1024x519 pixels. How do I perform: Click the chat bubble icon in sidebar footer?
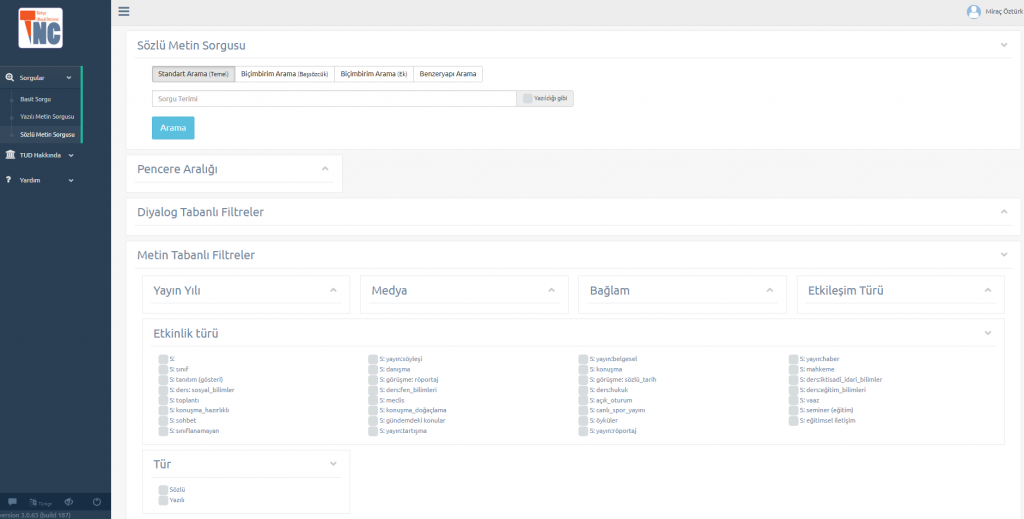[12, 501]
